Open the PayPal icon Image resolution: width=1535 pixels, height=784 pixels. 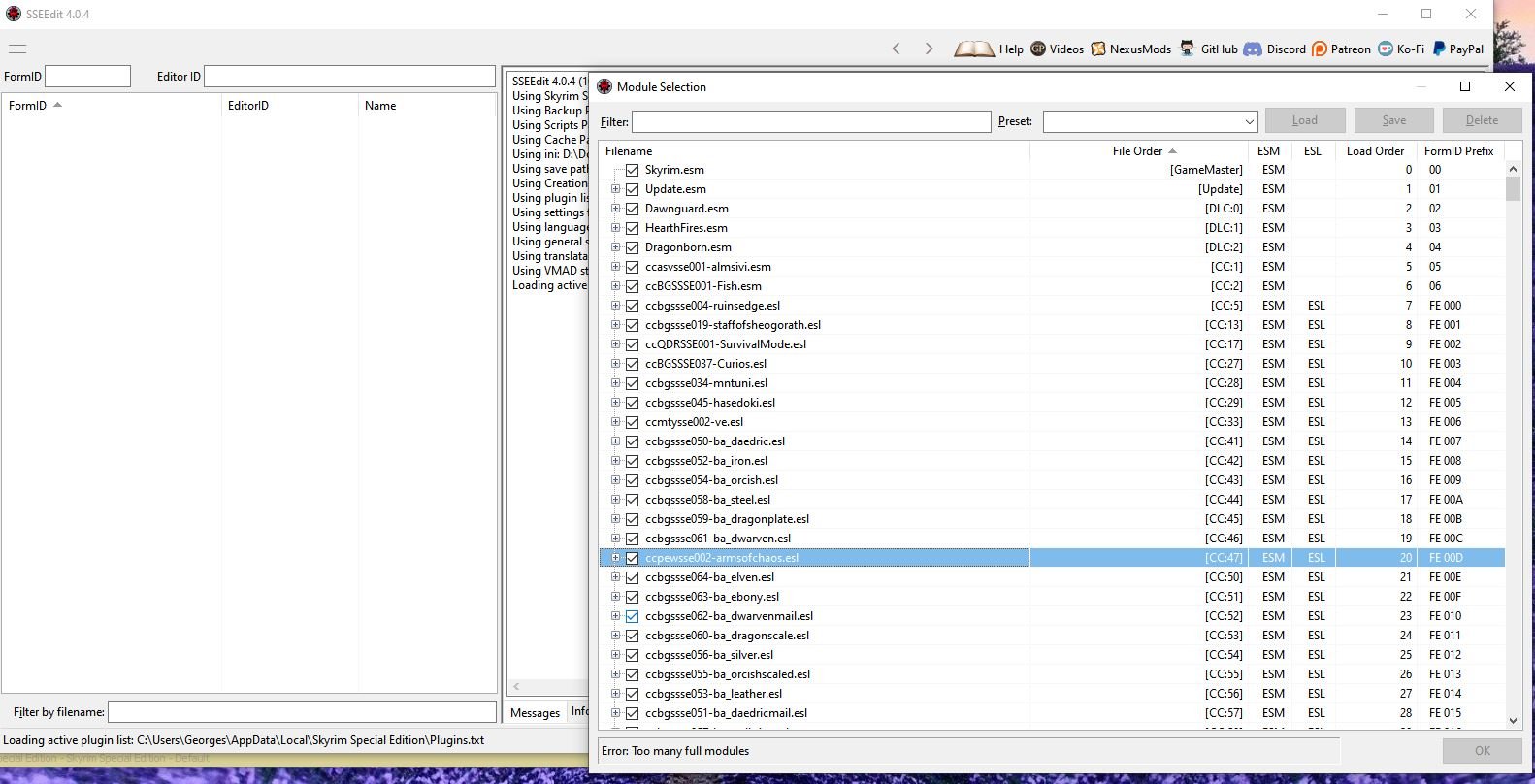[x=1439, y=49]
